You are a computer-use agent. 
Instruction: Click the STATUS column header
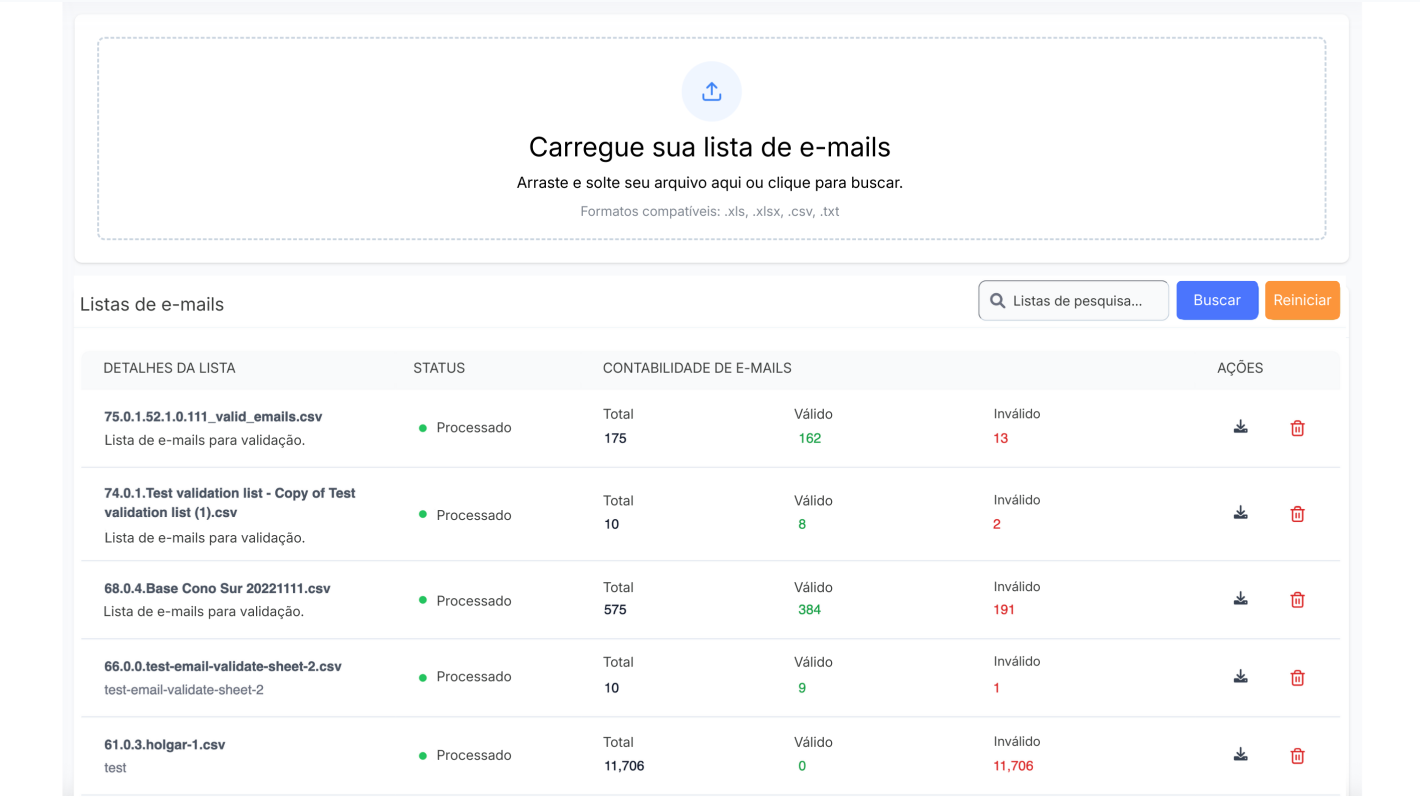439,368
